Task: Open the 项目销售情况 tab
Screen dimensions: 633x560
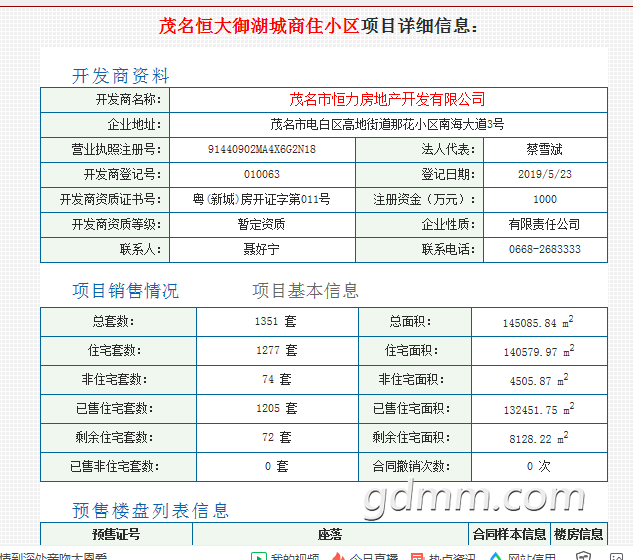Action: (126, 291)
